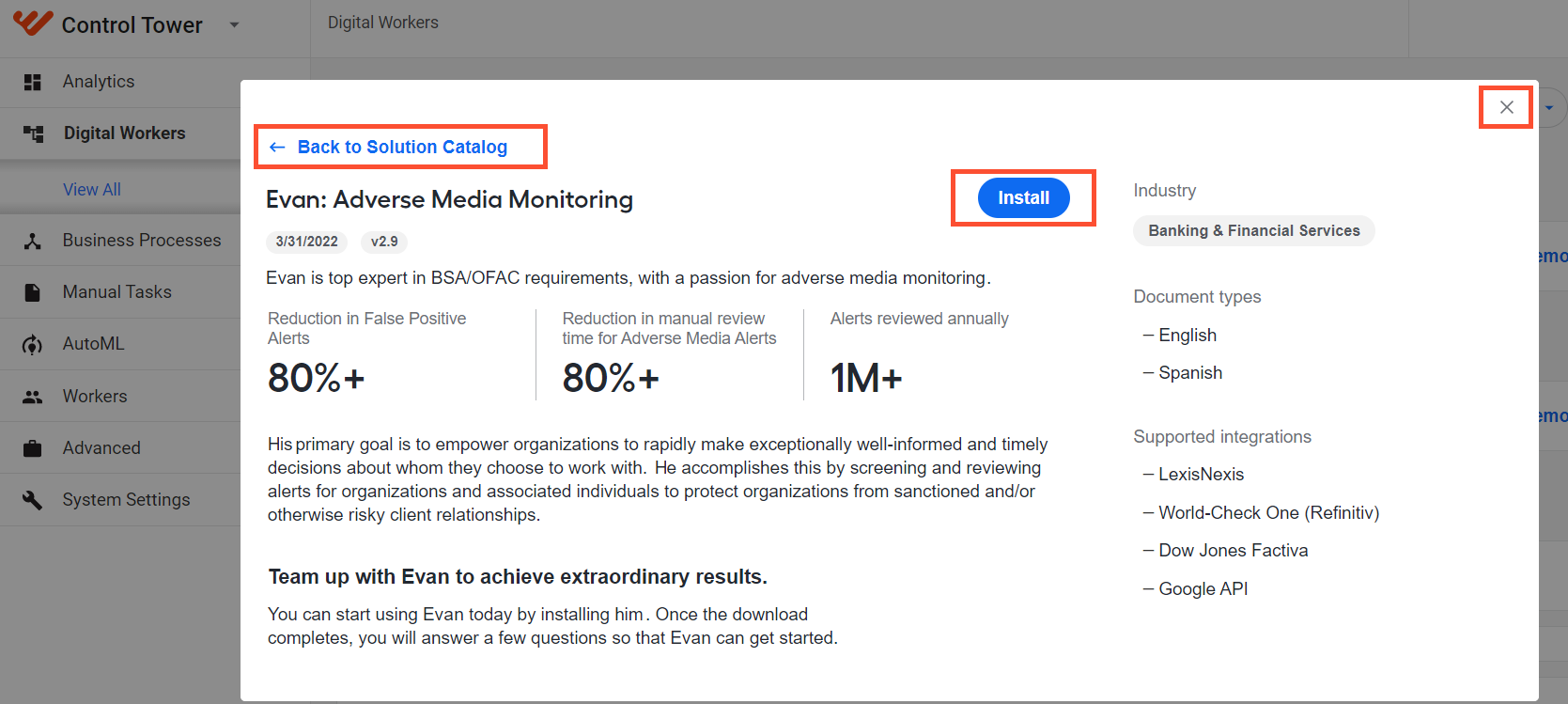
Task: Select the Banking & Financial Services tag
Action: (1254, 231)
